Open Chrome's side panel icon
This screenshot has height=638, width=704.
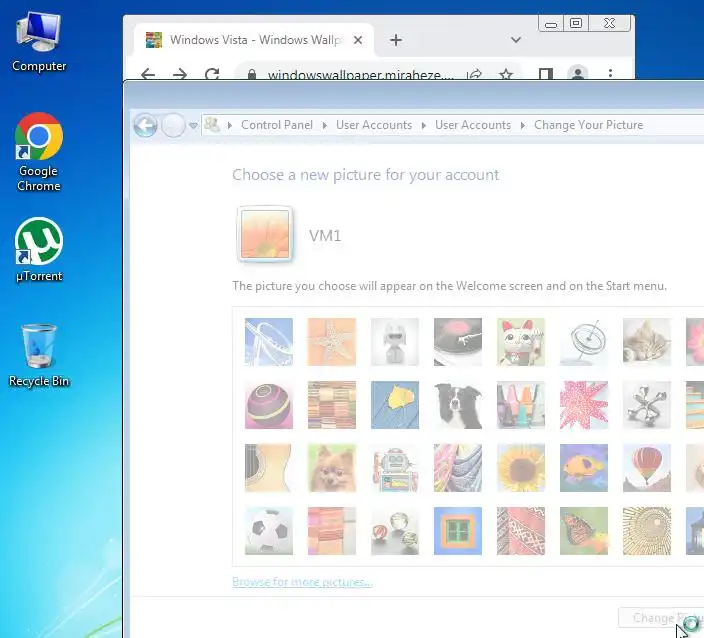click(545, 74)
